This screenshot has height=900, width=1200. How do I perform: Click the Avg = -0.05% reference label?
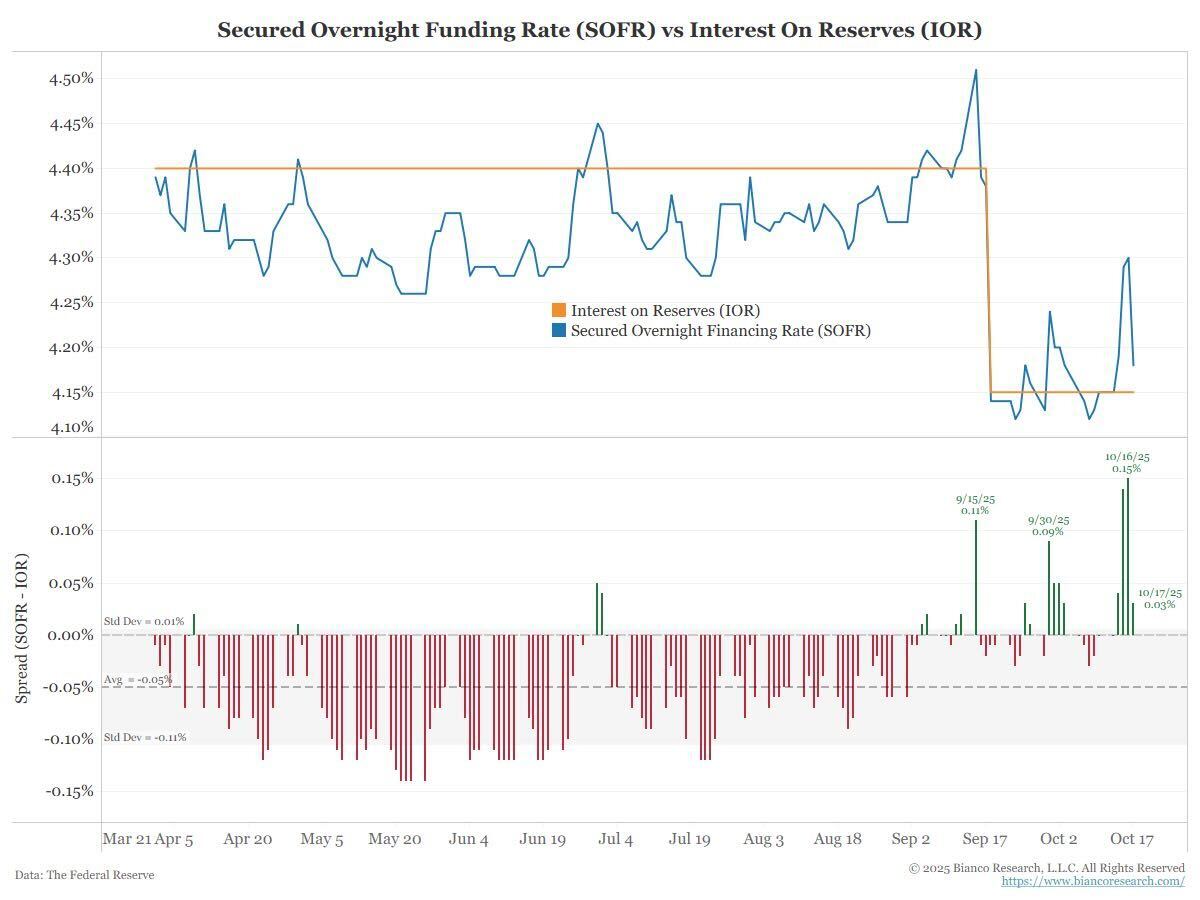tap(138, 680)
